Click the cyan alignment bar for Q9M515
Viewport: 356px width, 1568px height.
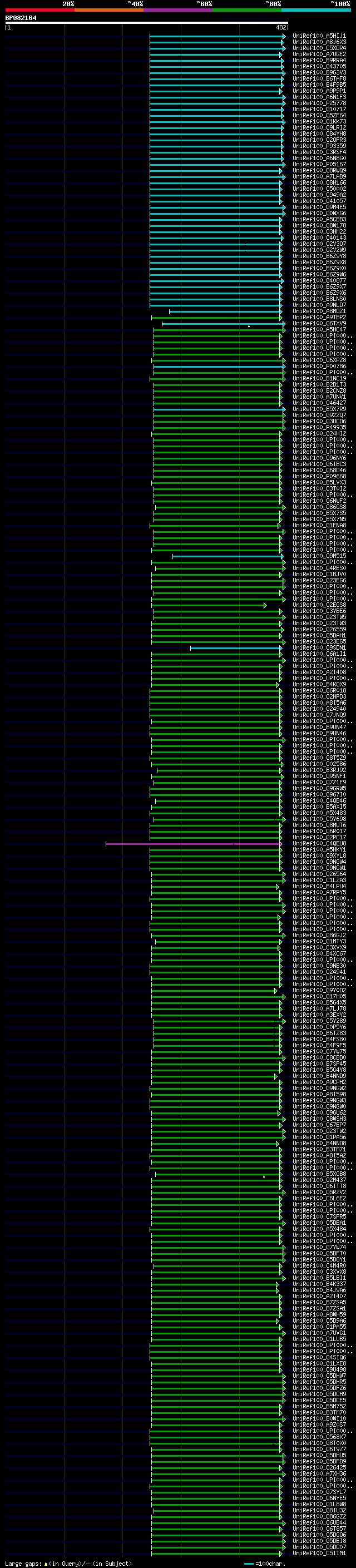pos(228,556)
